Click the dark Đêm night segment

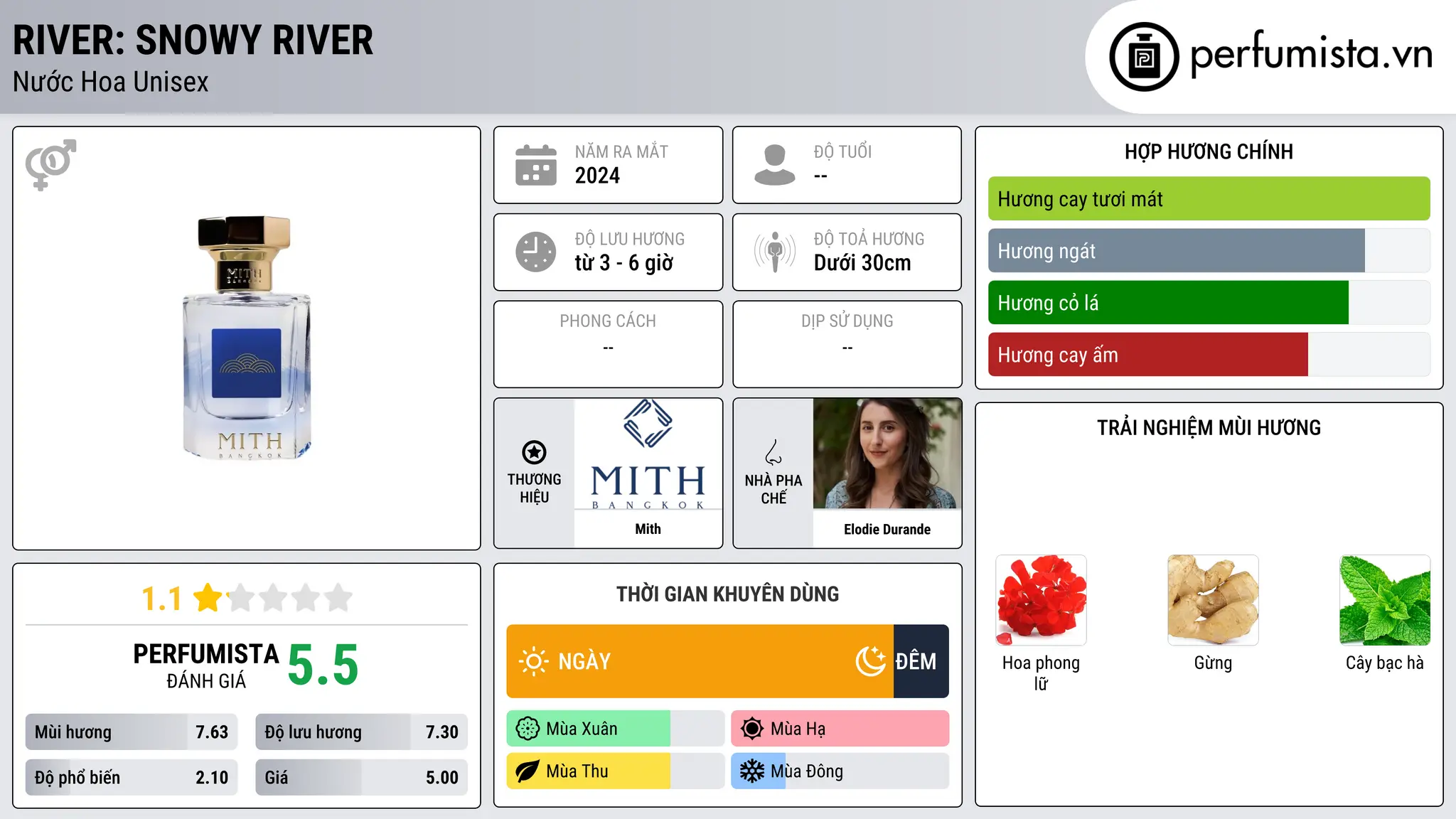pyautogui.click(x=921, y=661)
